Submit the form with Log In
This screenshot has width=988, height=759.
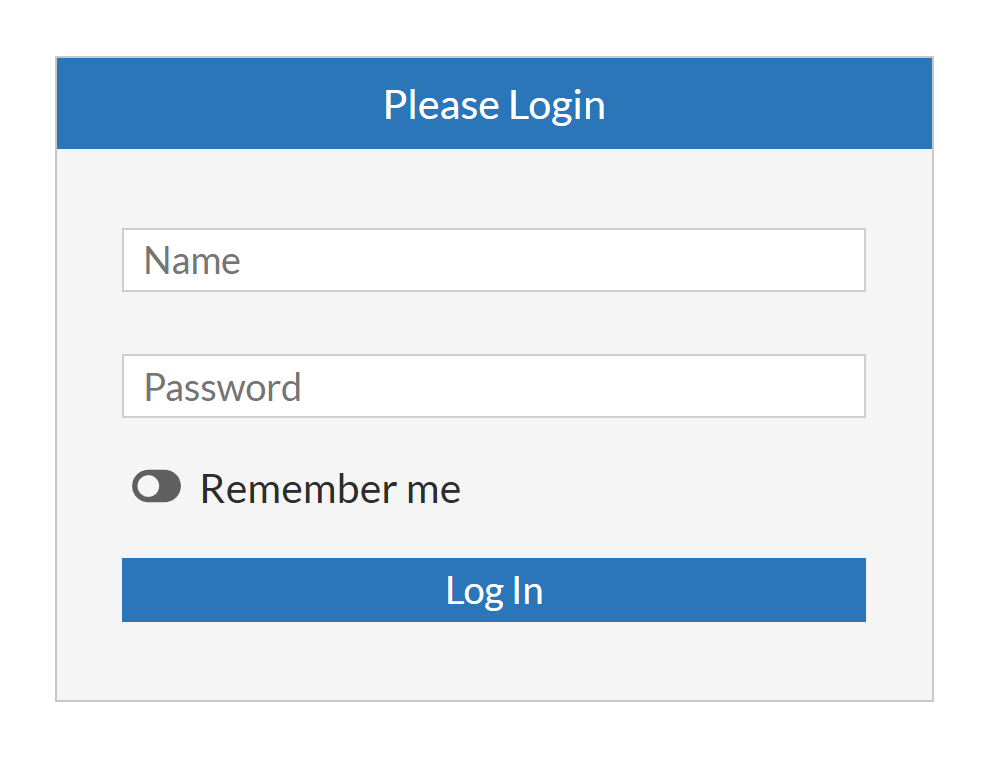(x=493, y=590)
